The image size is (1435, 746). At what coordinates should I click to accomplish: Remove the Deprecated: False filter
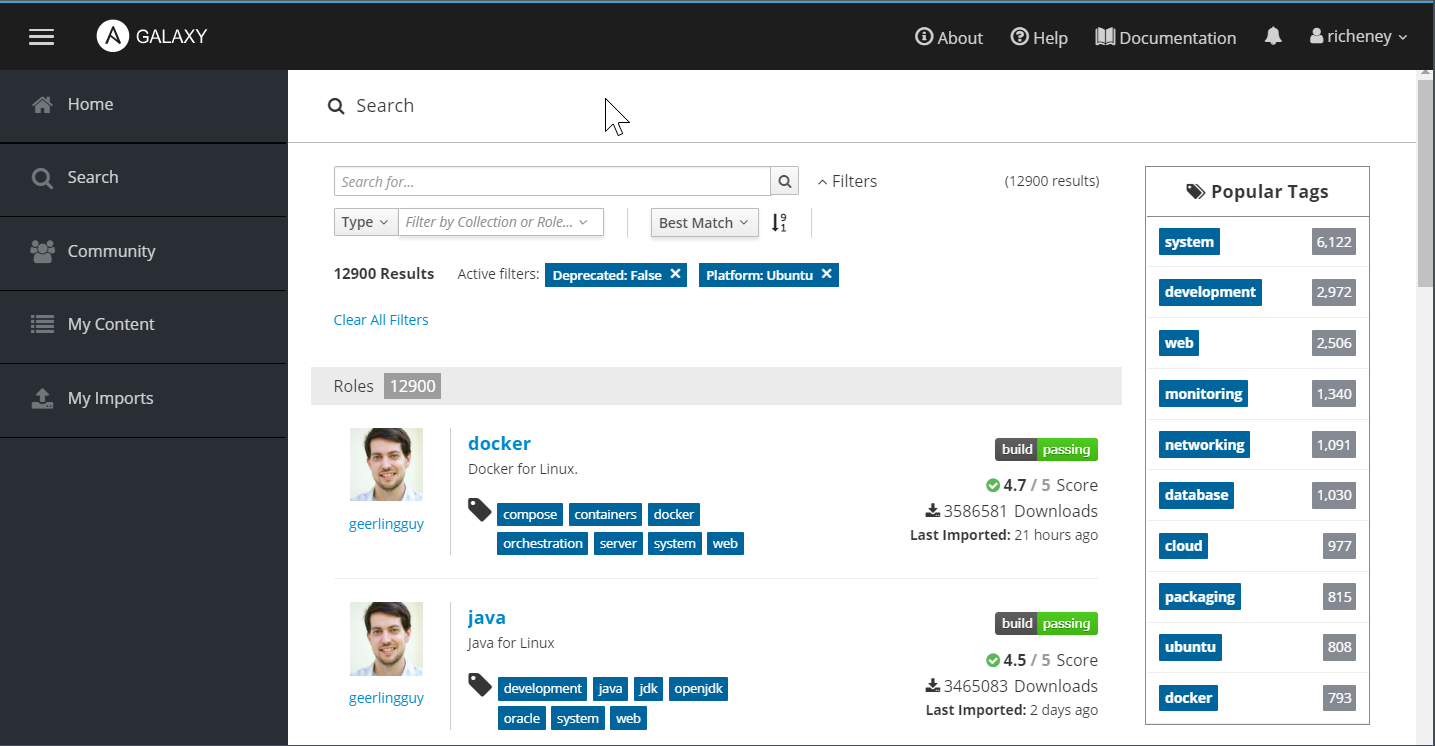tap(676, 274)
